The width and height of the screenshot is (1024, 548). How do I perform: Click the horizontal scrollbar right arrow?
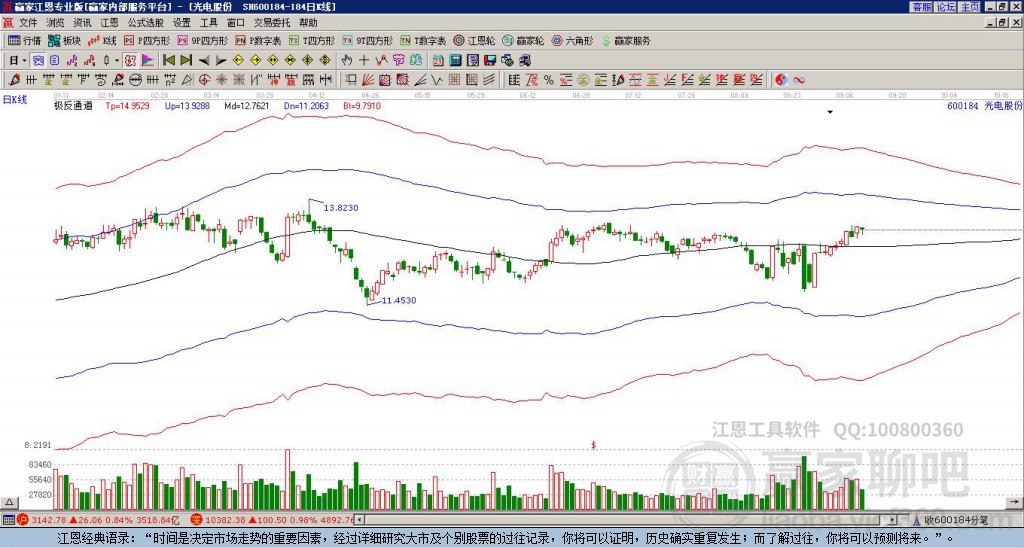892,520
